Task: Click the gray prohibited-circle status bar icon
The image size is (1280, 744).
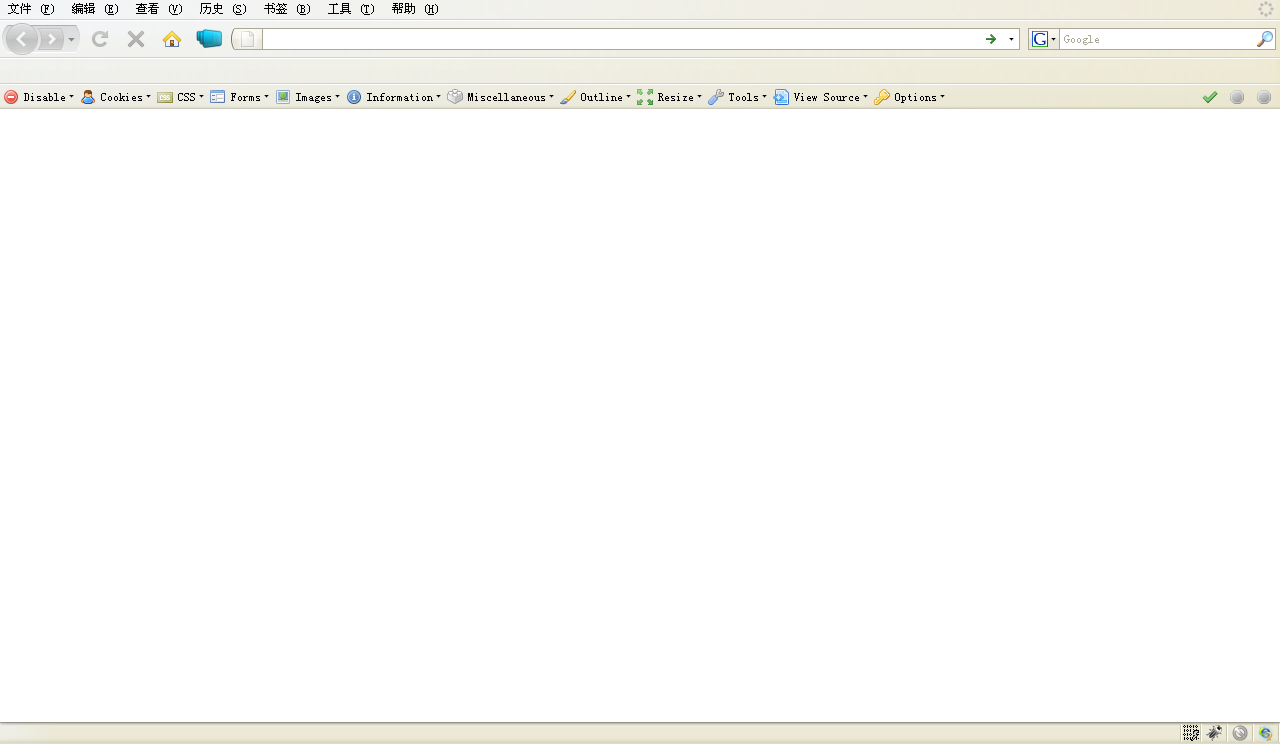Action: [1240, 733]
